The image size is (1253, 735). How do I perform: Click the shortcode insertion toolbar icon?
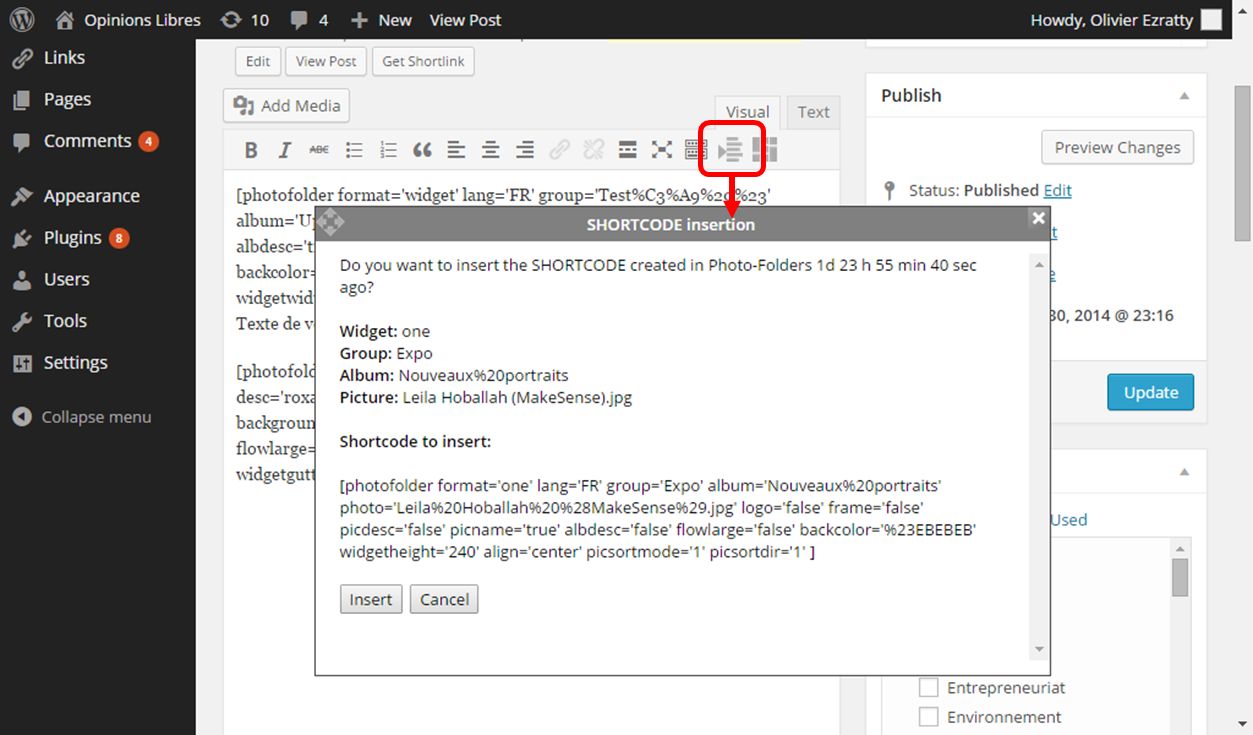click(731, 150)
